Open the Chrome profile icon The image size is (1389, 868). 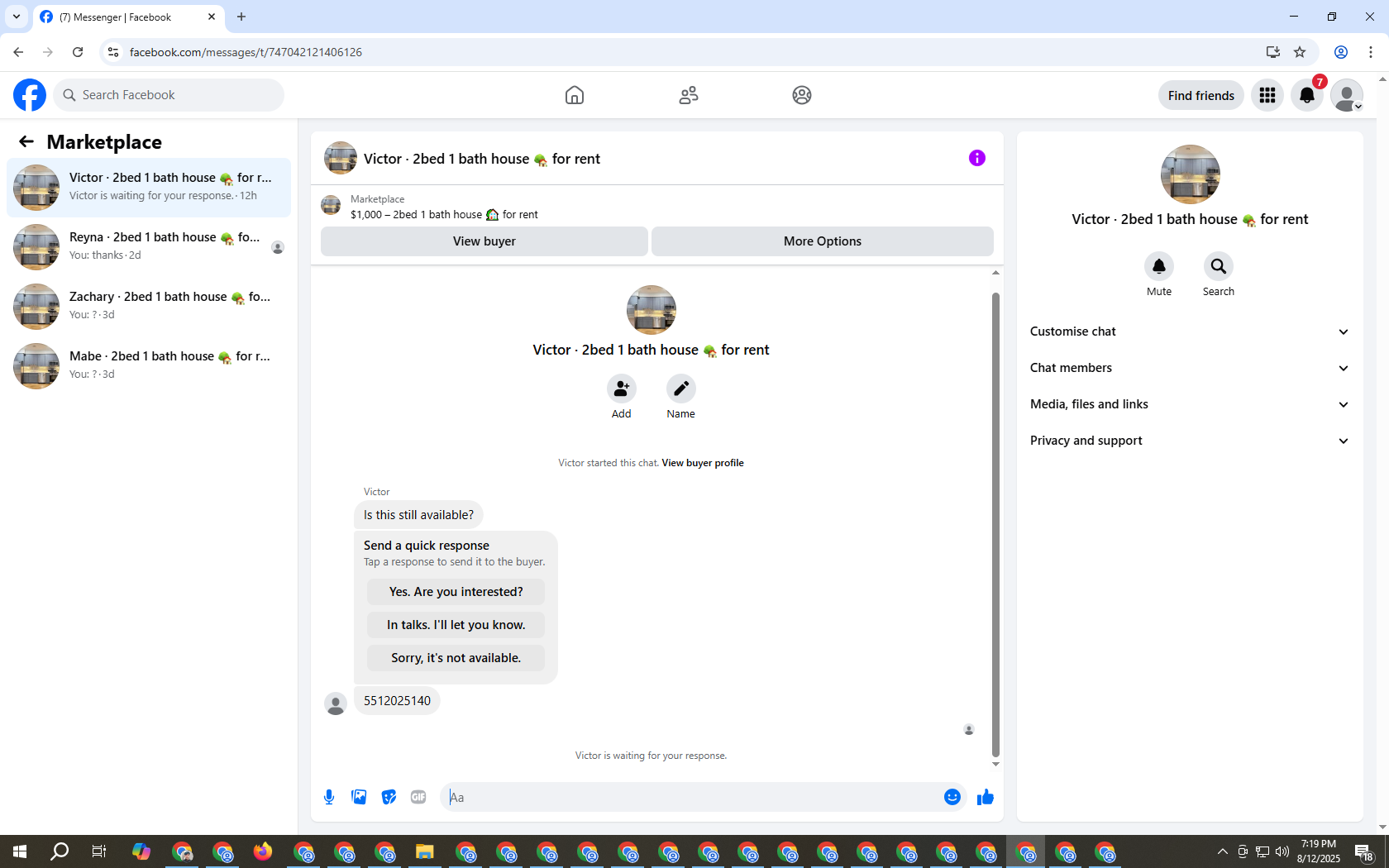1341,52
